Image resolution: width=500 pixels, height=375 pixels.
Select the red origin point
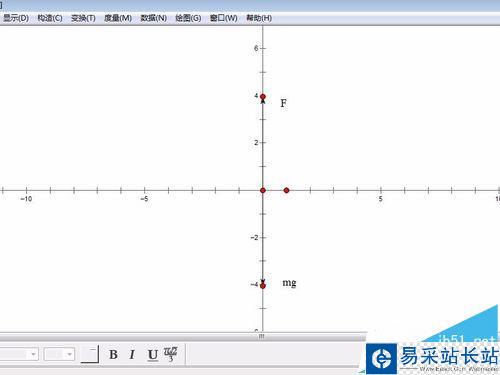263,190
